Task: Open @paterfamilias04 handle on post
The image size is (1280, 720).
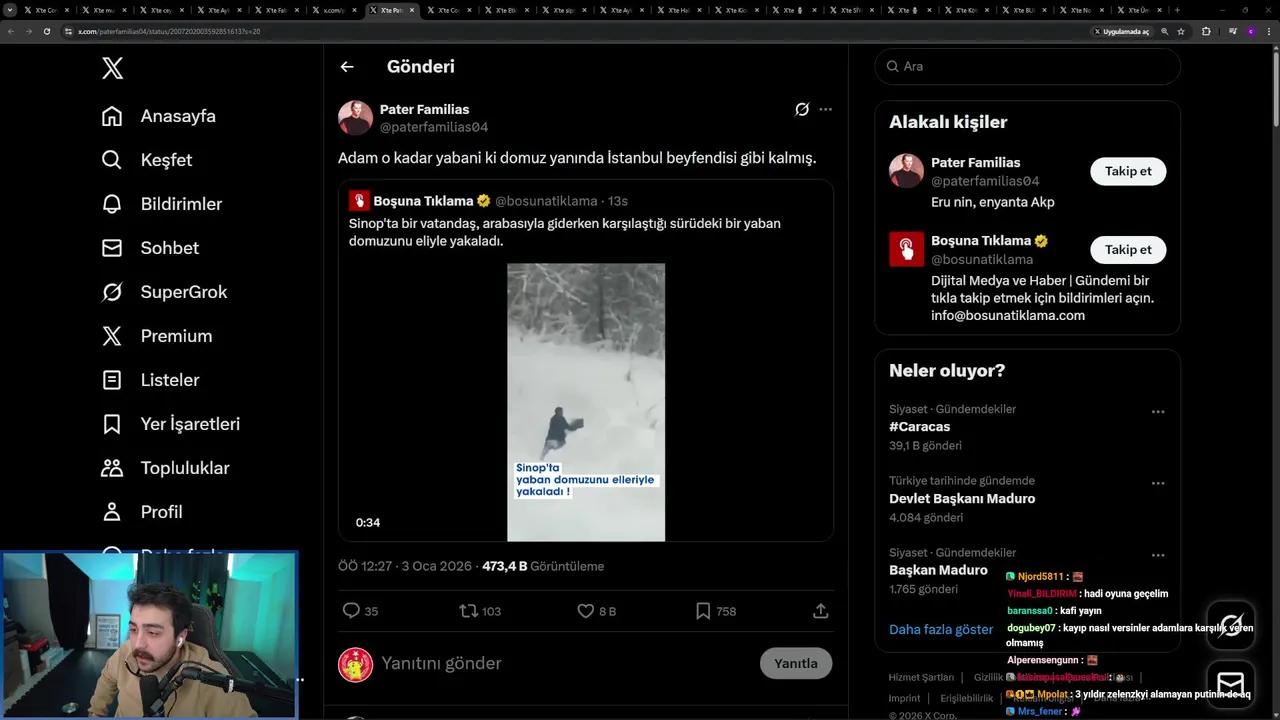Action: pyautogui.click(x=434, y=127)
